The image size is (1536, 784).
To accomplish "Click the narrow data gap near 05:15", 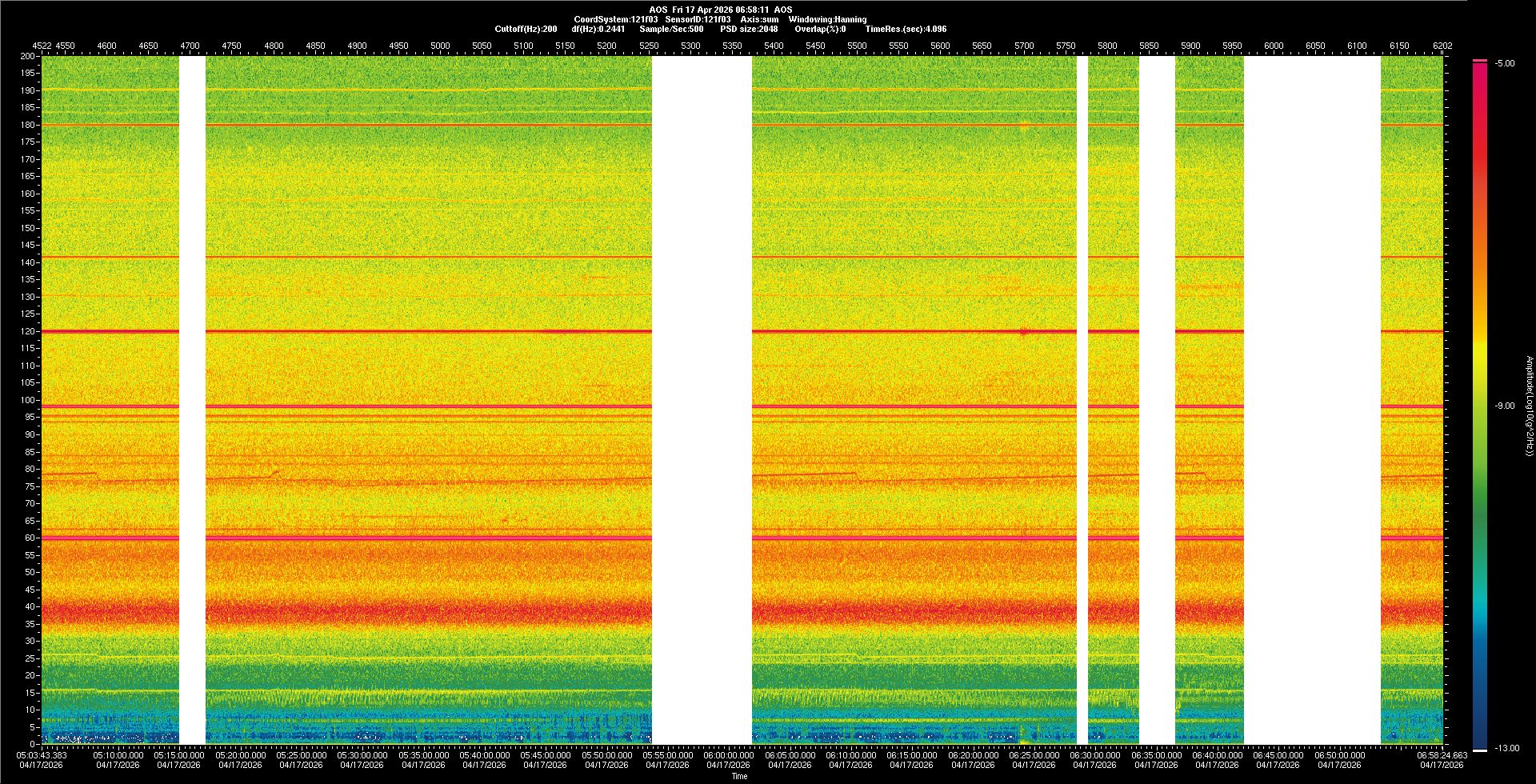I will point(192,400).
